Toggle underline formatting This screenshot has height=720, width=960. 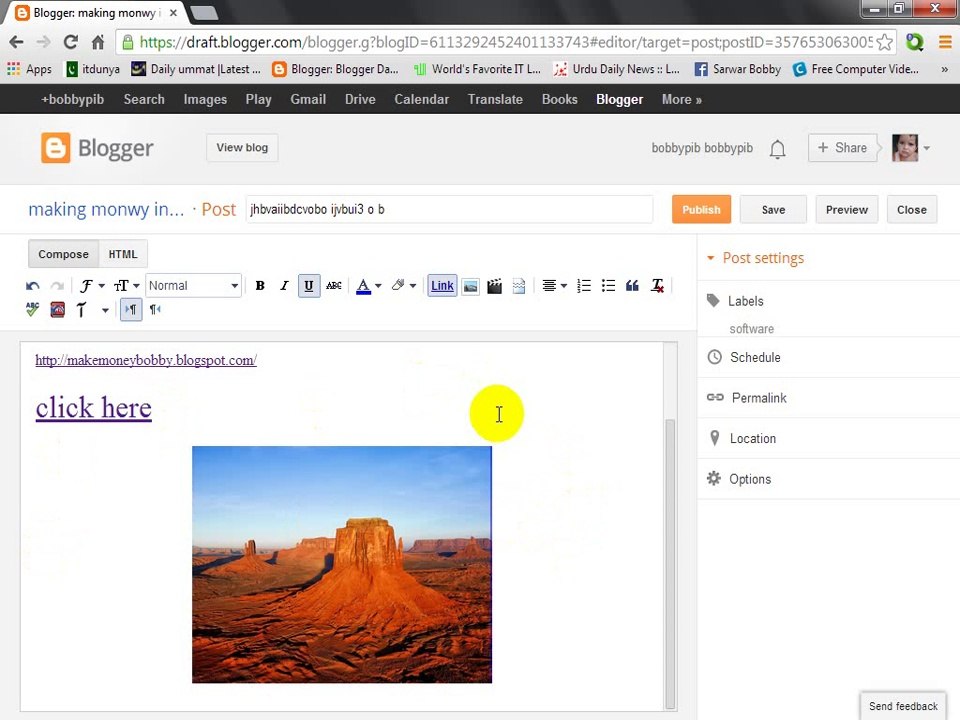pos(309,286)
